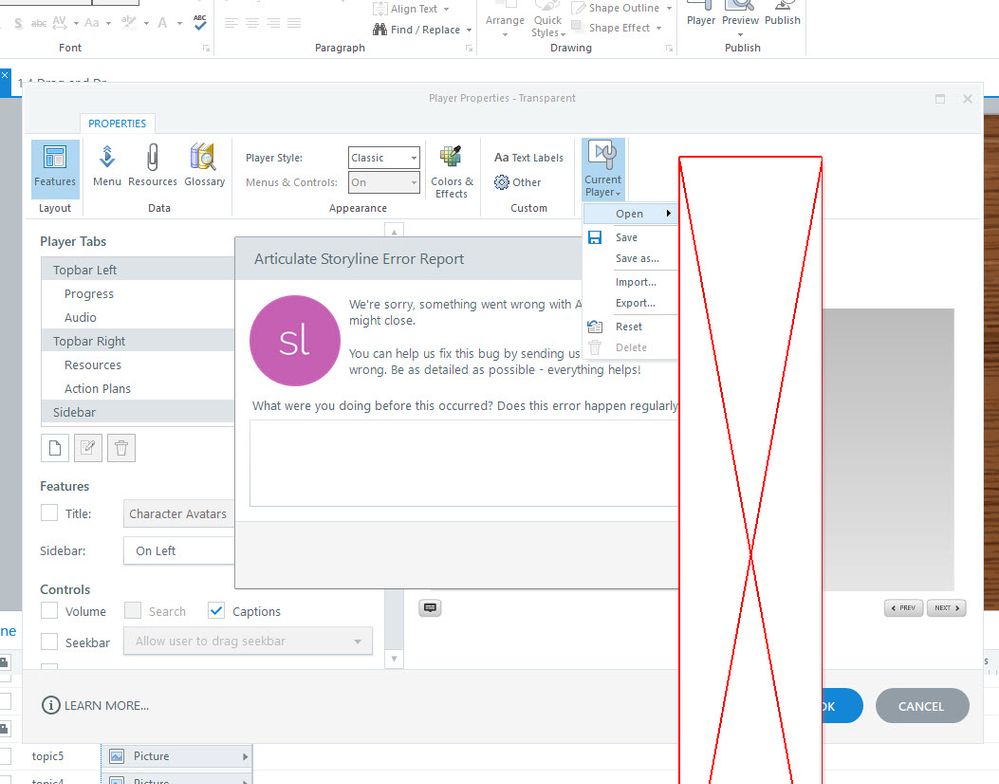Toggle the Title checkbox
Image resolution: width=999 pixels, height=784 pixels.
pyautogui.click(x=49, y=513)
